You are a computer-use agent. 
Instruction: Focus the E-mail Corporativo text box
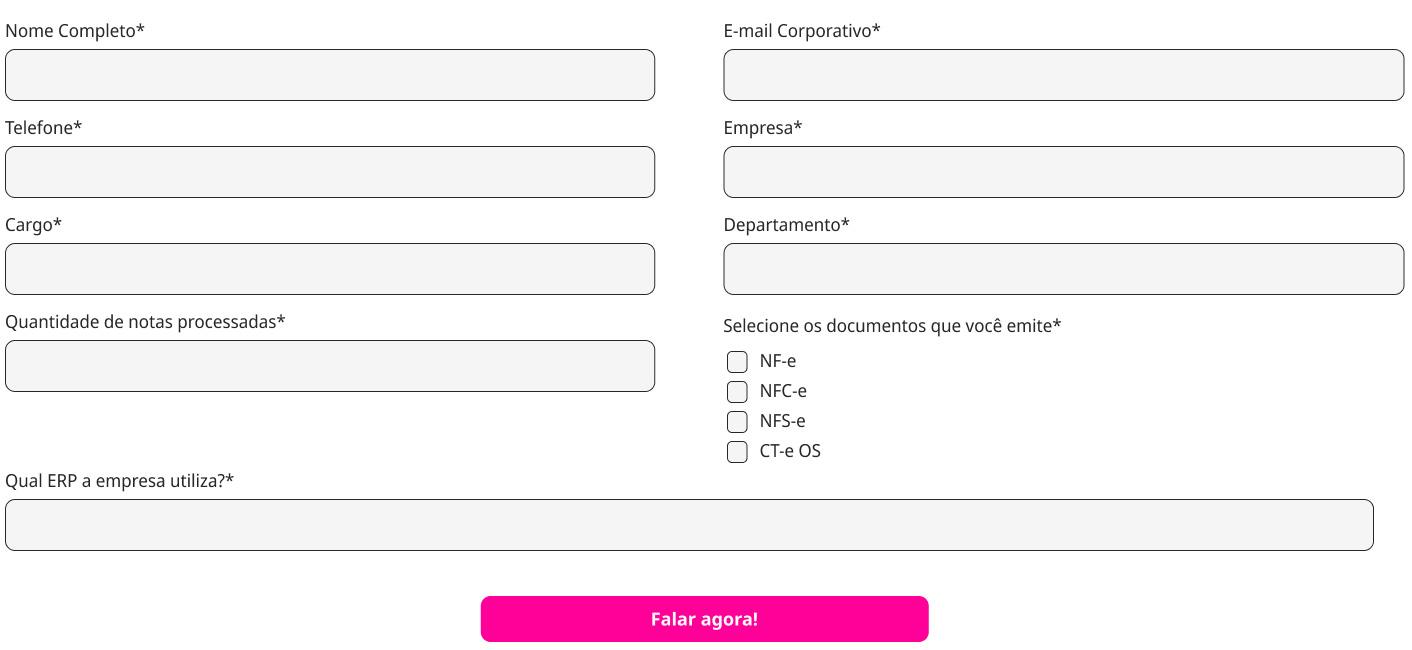(x=1063, y=75)
